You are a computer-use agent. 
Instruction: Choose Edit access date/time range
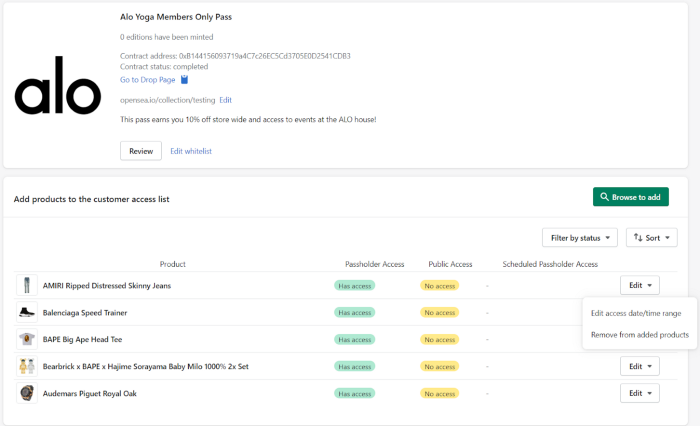(636, 313)
